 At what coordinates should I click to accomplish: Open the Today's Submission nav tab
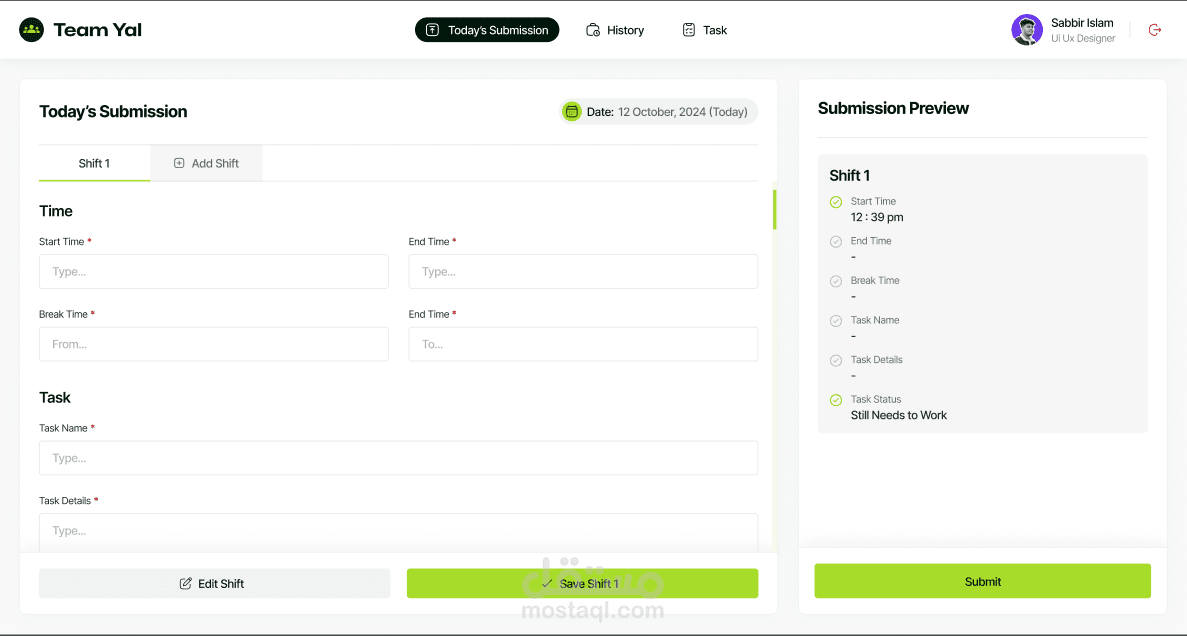coord(487,30)
